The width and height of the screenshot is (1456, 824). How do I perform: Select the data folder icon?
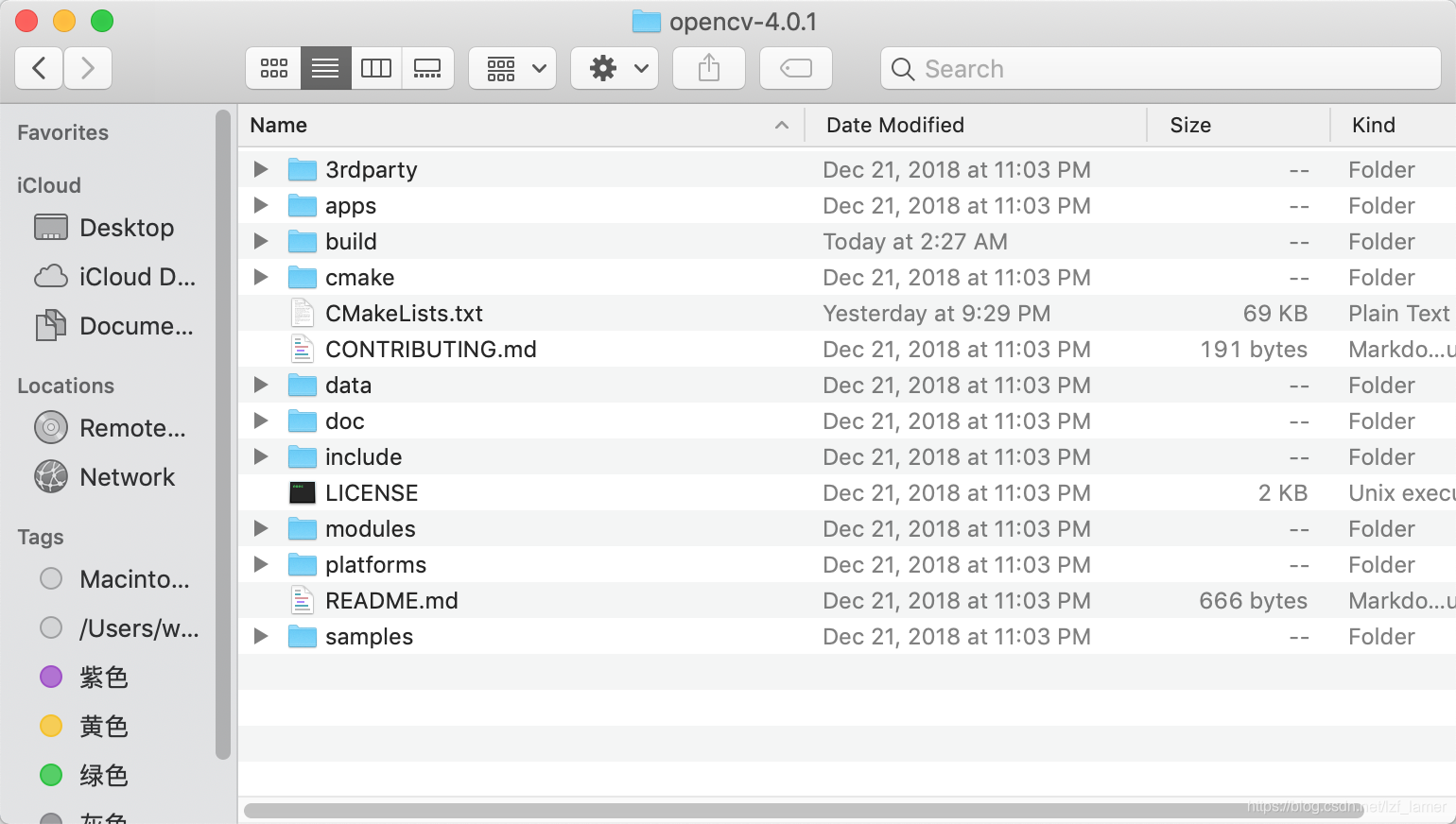coord(303,385)
